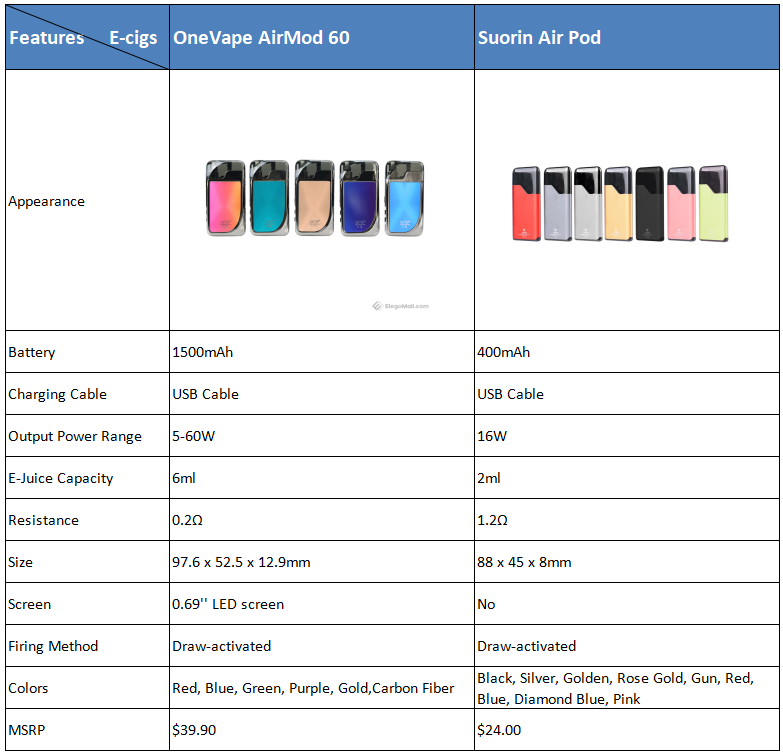The height and width of the screenshot is (756, 783).
Task: Select the Red, Blue, Green, Purple colors cell
Action: tap(322, 687)
